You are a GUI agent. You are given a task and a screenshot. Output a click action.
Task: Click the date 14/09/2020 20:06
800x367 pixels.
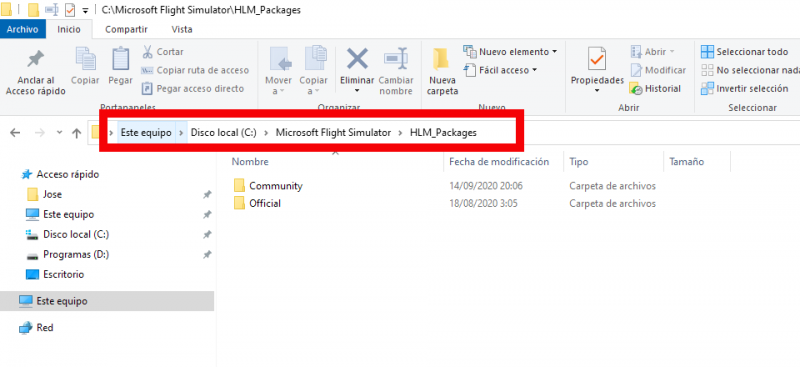[x=486, y=186]
